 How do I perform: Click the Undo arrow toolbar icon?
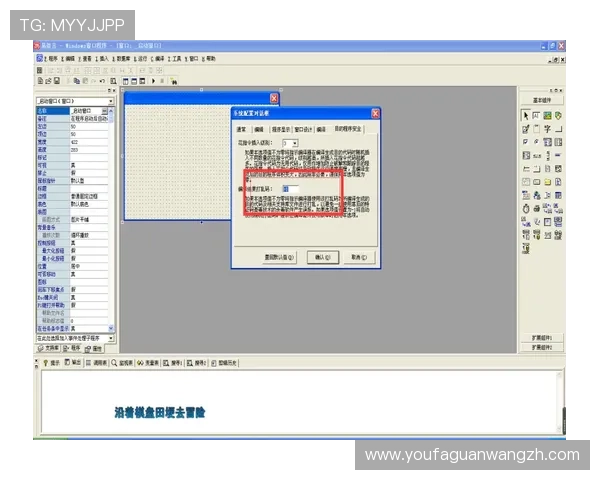tap(102, 81)
